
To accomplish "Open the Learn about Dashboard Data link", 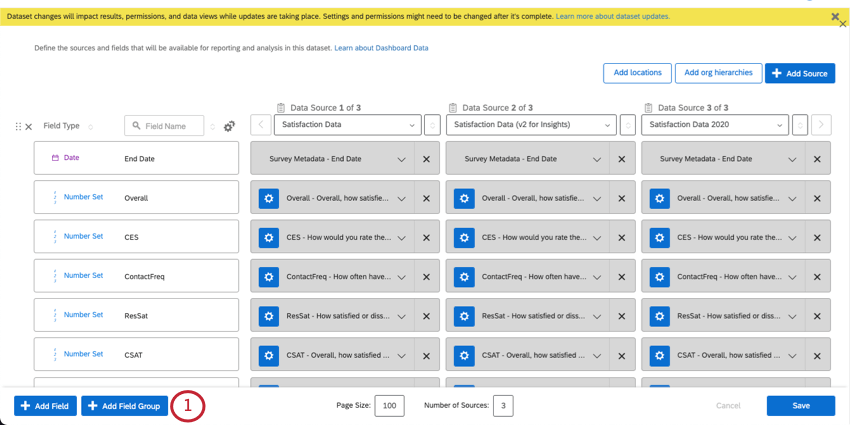I will point(381,48).
